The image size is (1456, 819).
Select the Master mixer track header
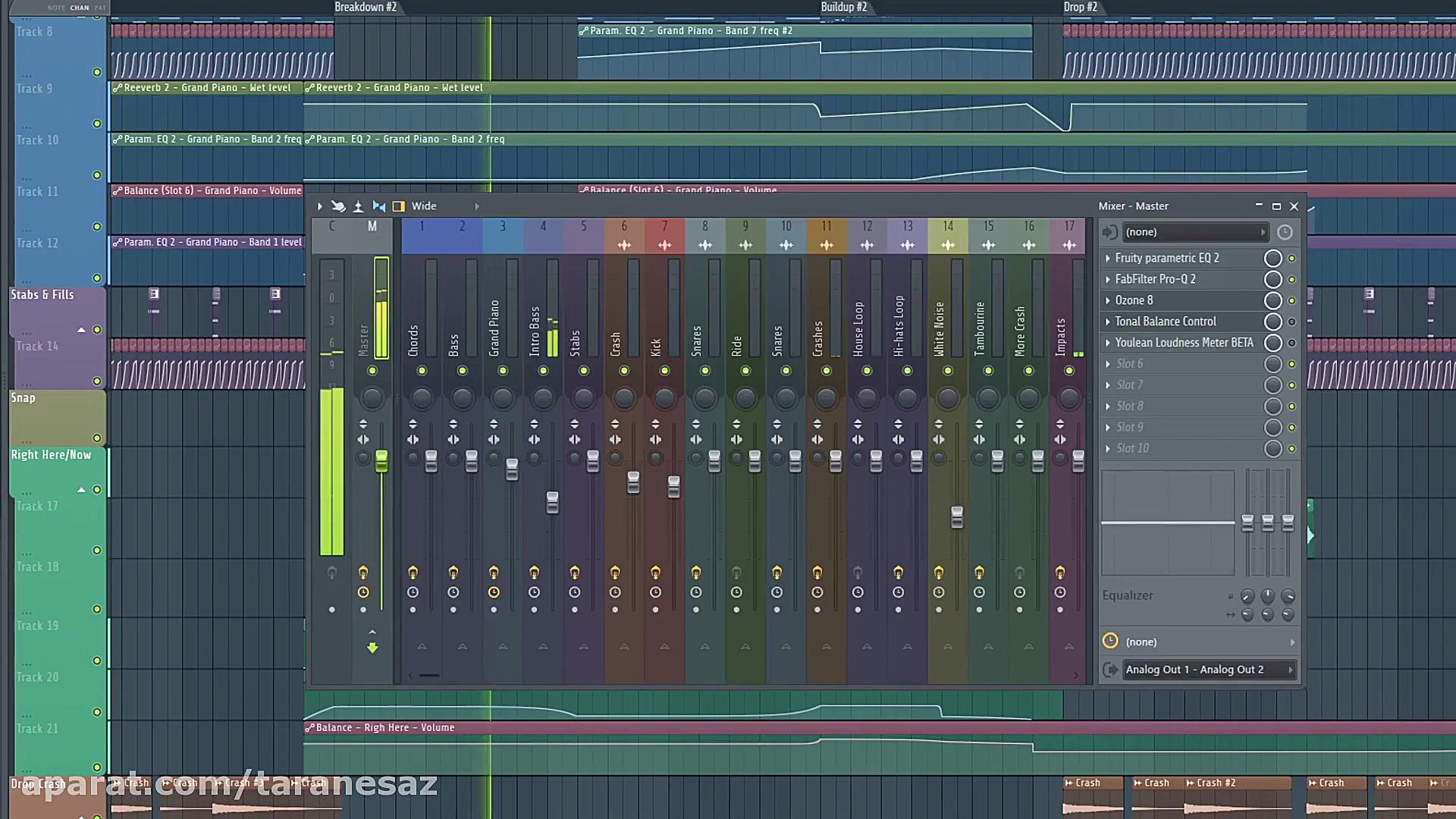[372, 225]
